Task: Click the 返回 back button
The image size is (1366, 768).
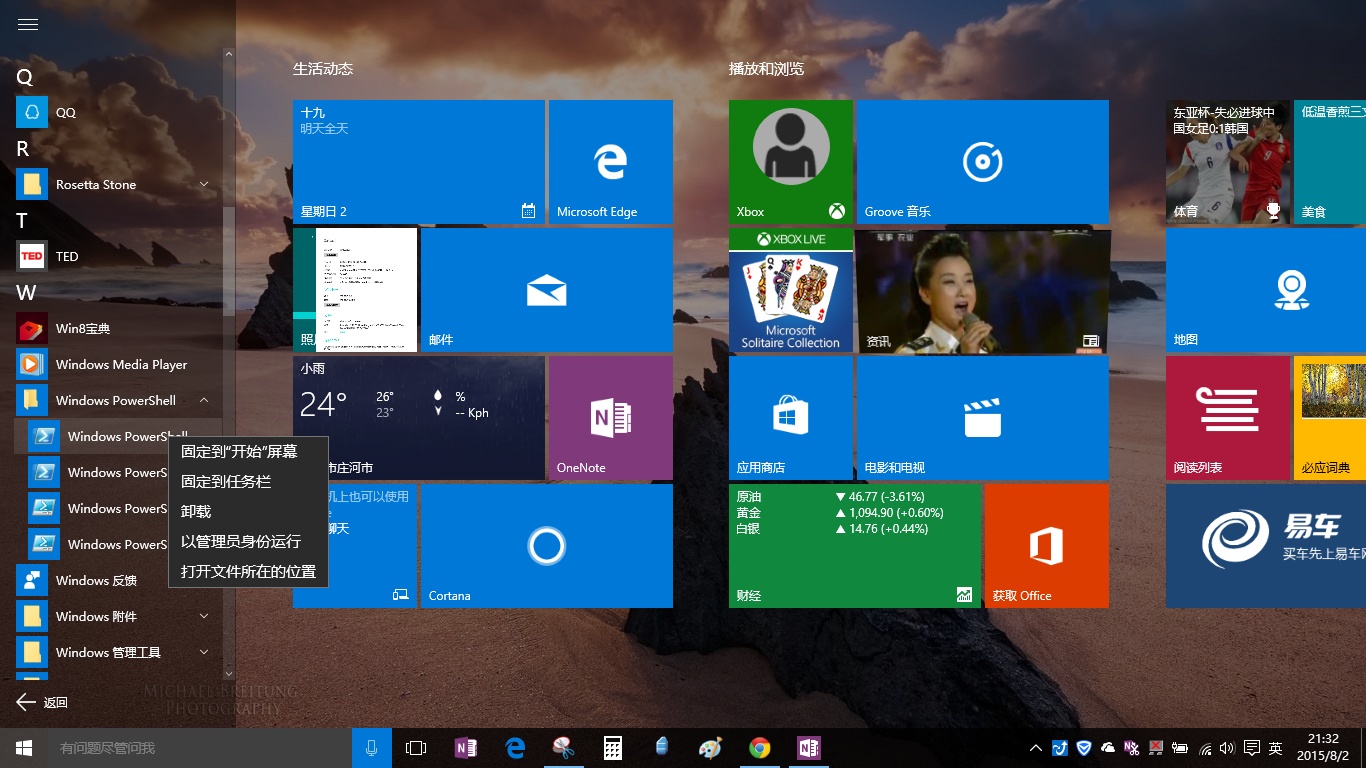Action: pyautogui.click(x=42, y=702)
